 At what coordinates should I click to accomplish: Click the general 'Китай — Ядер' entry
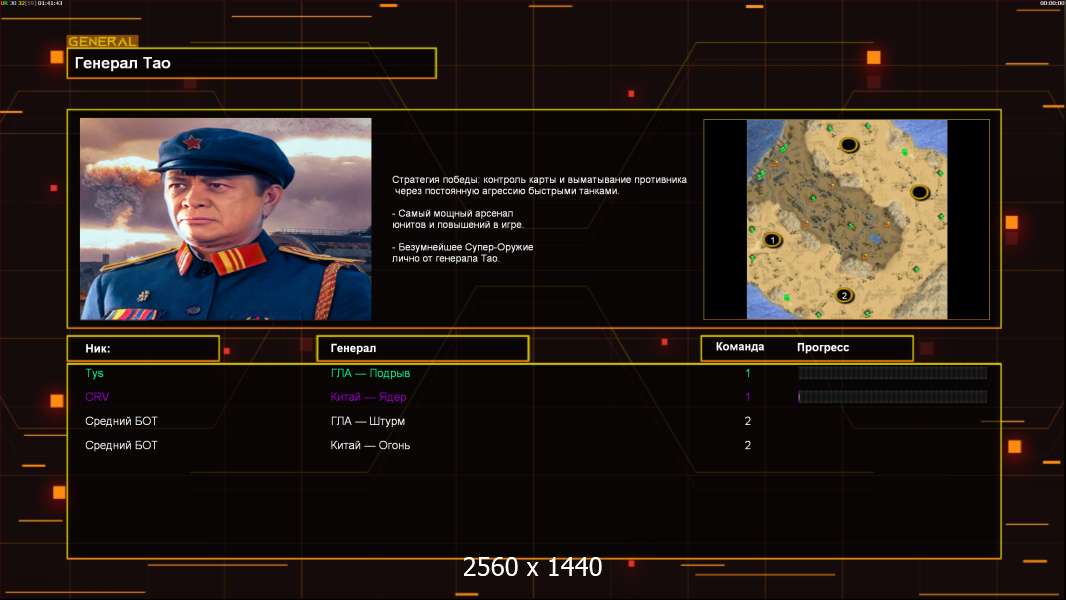(x=368, y=397)
